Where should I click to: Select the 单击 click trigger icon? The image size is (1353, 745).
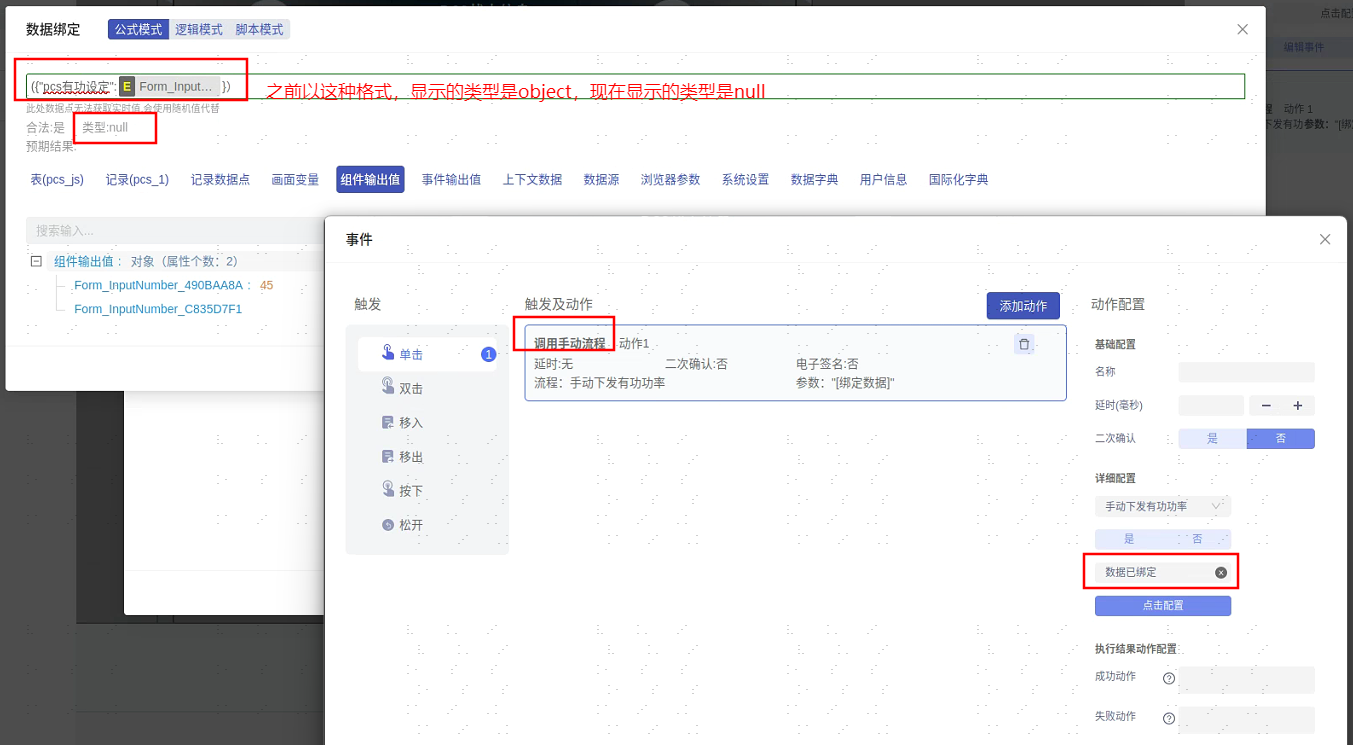(388, 352)
